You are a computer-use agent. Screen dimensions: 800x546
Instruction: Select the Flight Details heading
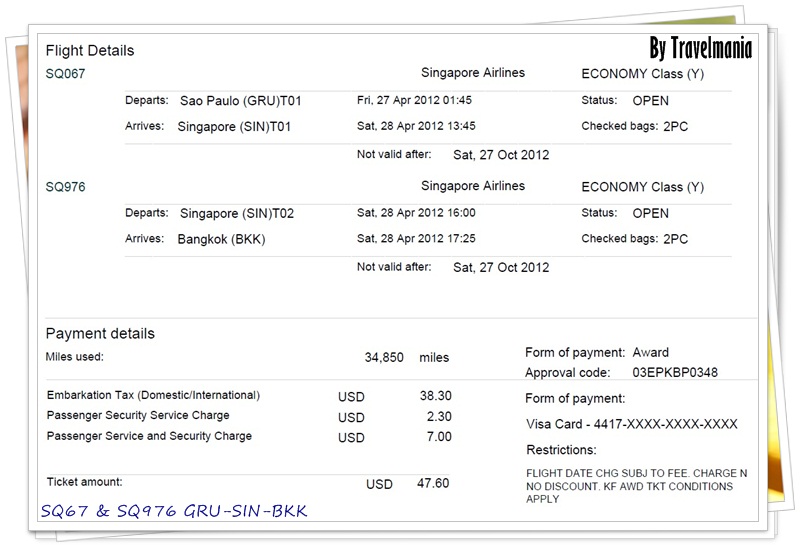(x=90, y=51)
